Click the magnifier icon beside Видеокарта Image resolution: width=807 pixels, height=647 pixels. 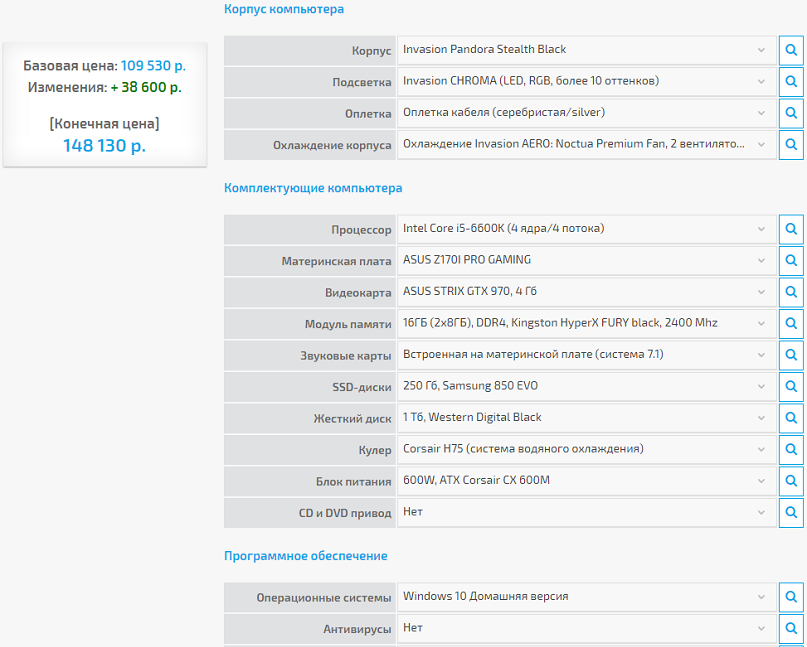pyautogui.click(x=792, y=292)
